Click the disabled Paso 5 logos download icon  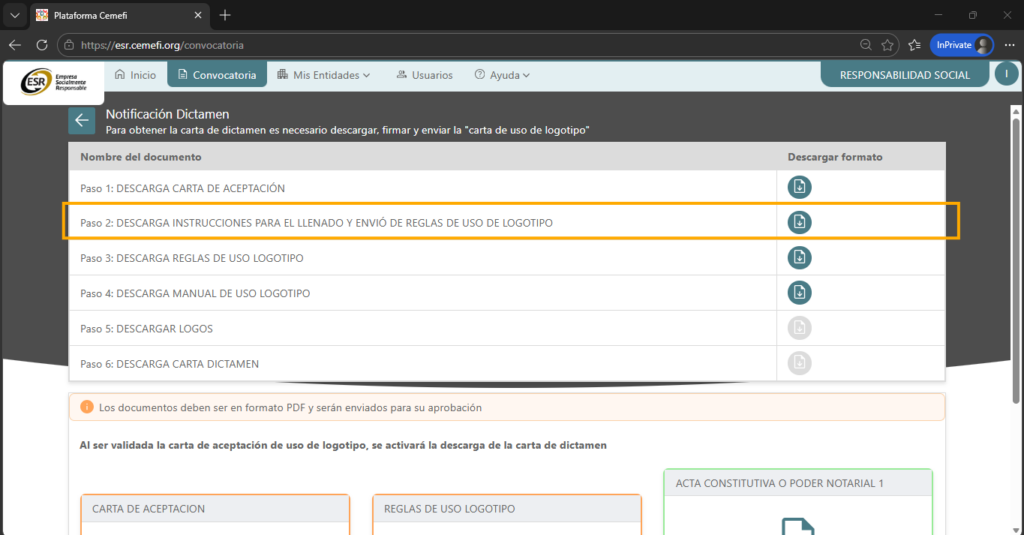(799, 328)
